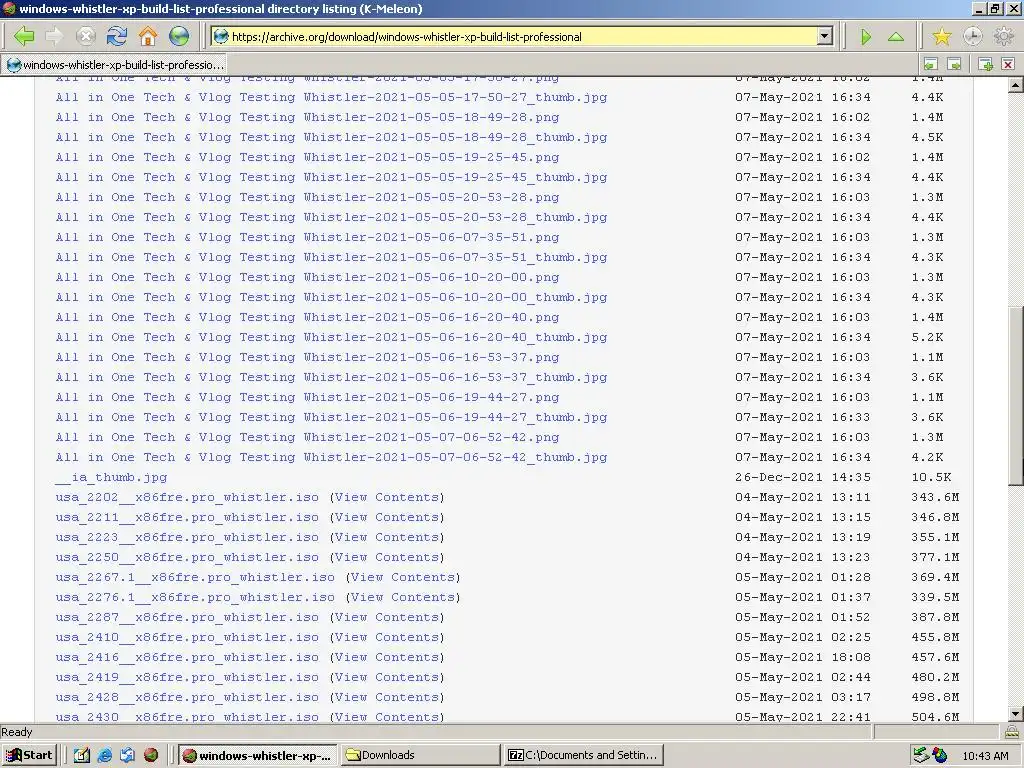Open Whistler-2021-05-06-07-35-51.png link

[307, 237]
